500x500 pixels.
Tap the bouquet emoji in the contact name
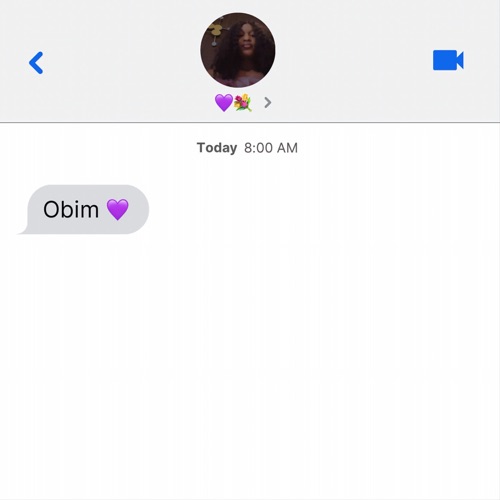[243, 103]
